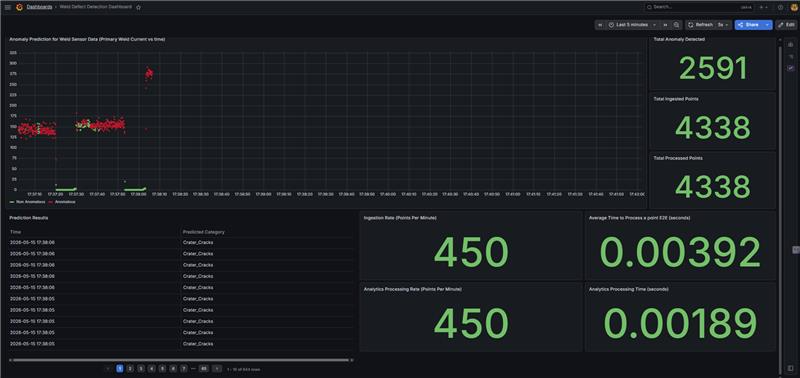800x378 pixels.
Task: Open the Share button dropdown arrow
Action: 768,24
